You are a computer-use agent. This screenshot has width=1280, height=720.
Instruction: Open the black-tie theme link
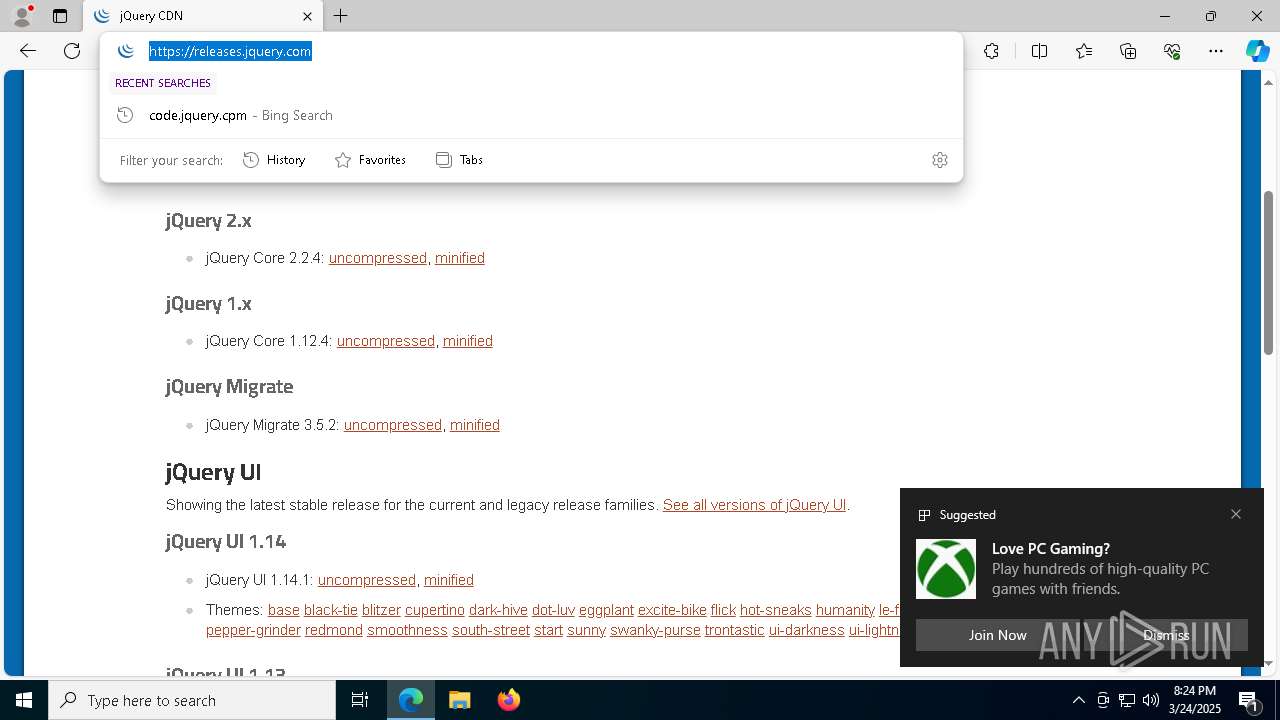pos(331,610)
